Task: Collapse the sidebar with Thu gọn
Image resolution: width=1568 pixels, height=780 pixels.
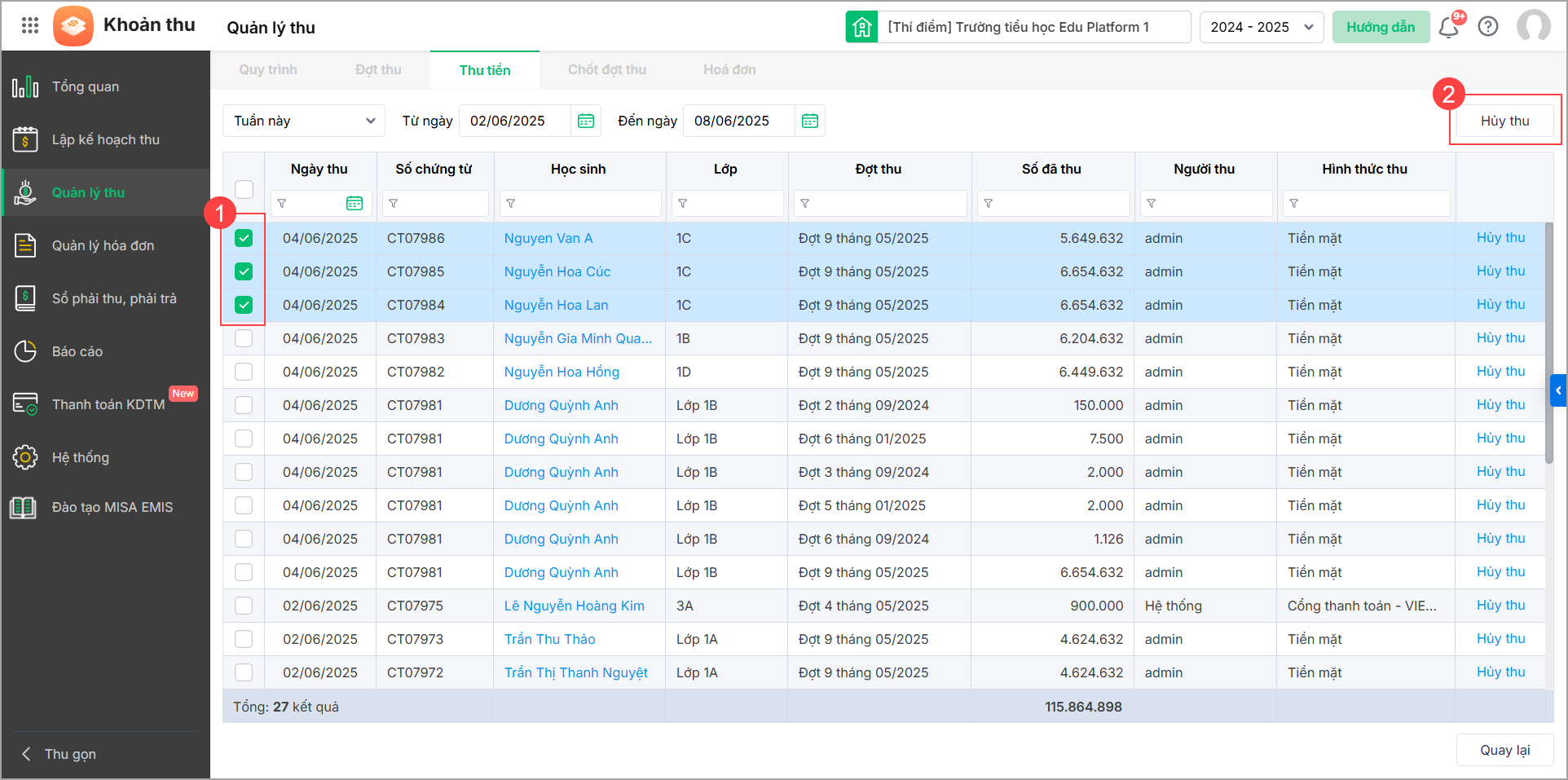Action: (x=69, y=754)
